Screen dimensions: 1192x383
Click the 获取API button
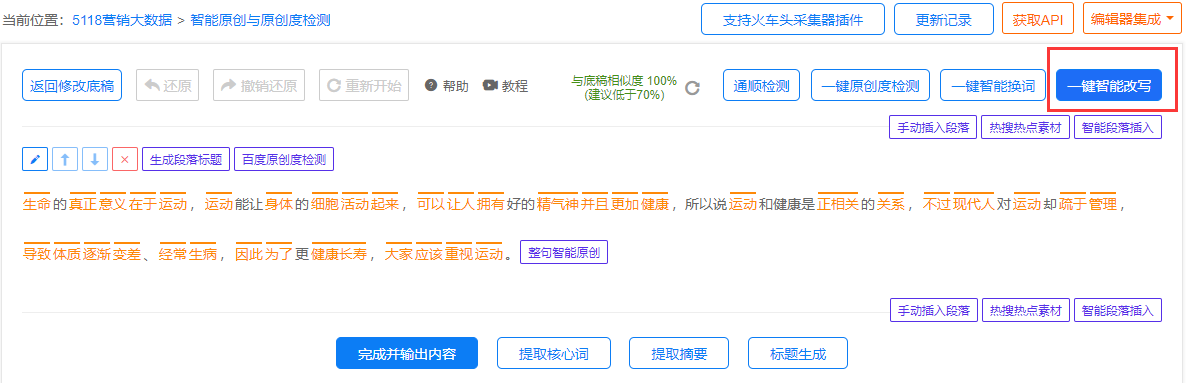coord(1037,19)
